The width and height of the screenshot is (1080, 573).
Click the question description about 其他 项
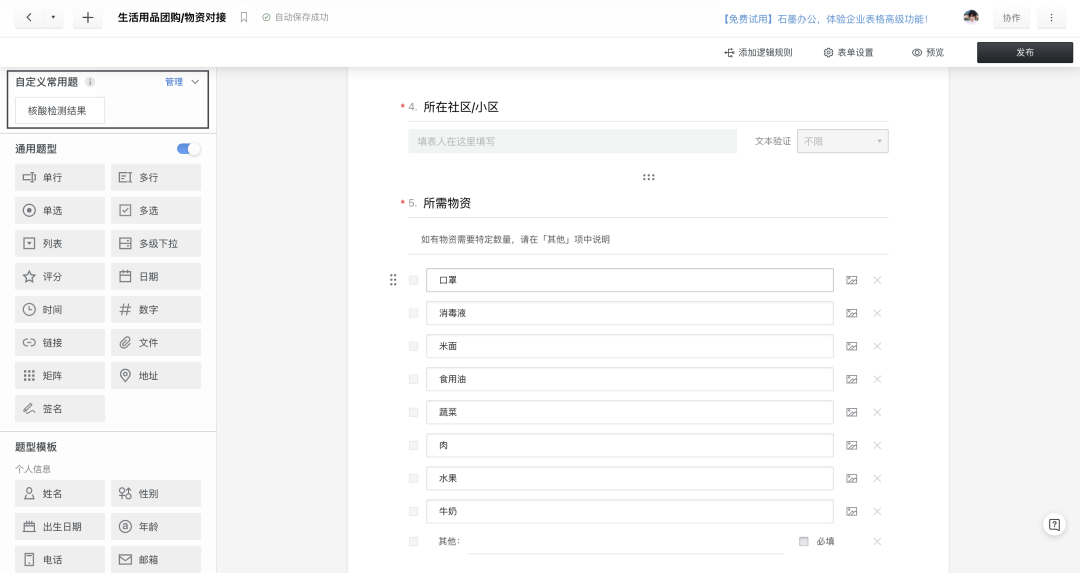click(515, 240)
